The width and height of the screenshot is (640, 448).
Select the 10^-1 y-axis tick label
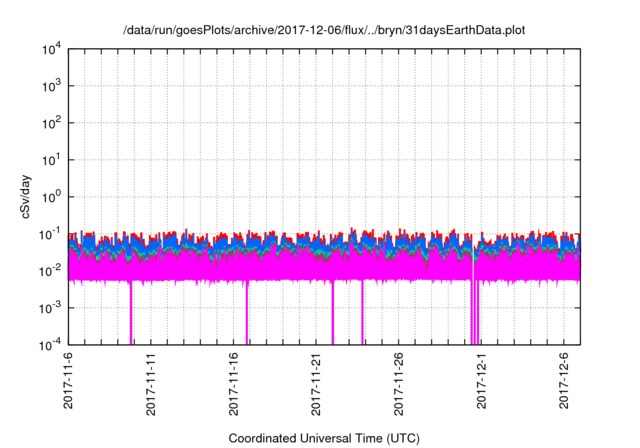[x=50, y=235]
